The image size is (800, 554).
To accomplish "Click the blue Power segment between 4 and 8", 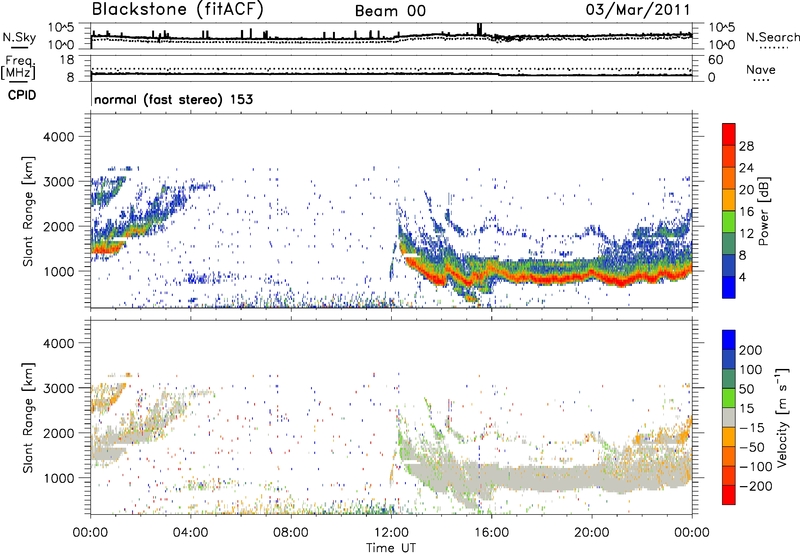I will [729, 266].
